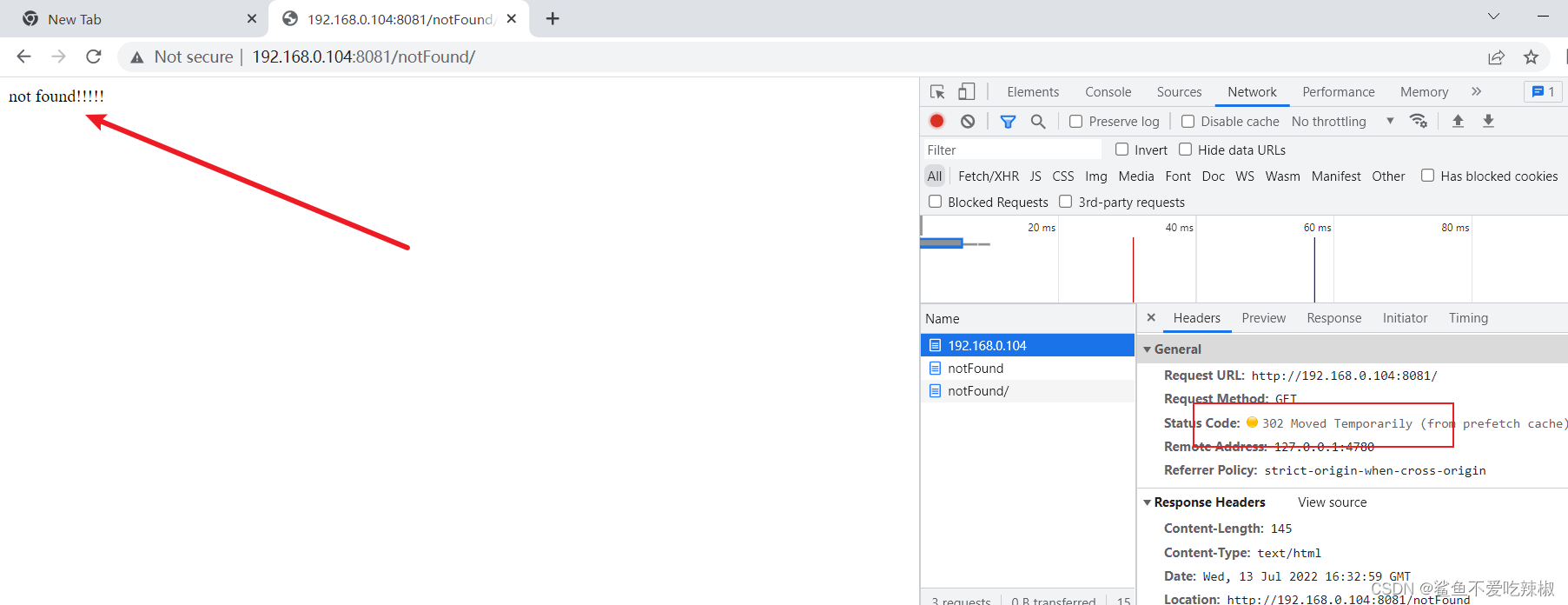Click the Import HAR upload icon
Viewport: 1568px width, 605px height.
point(1458,122)
